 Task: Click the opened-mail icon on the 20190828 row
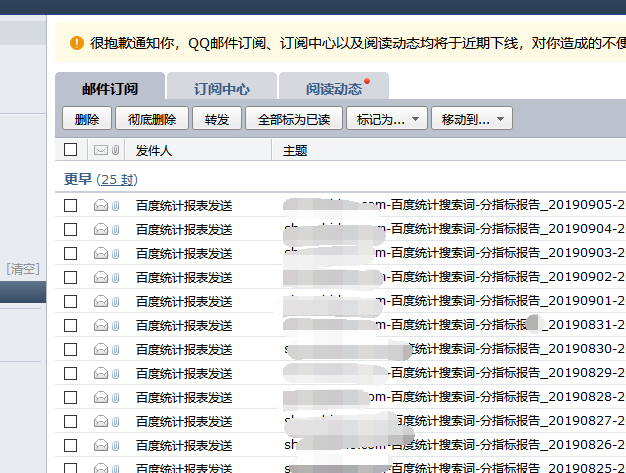101,398
